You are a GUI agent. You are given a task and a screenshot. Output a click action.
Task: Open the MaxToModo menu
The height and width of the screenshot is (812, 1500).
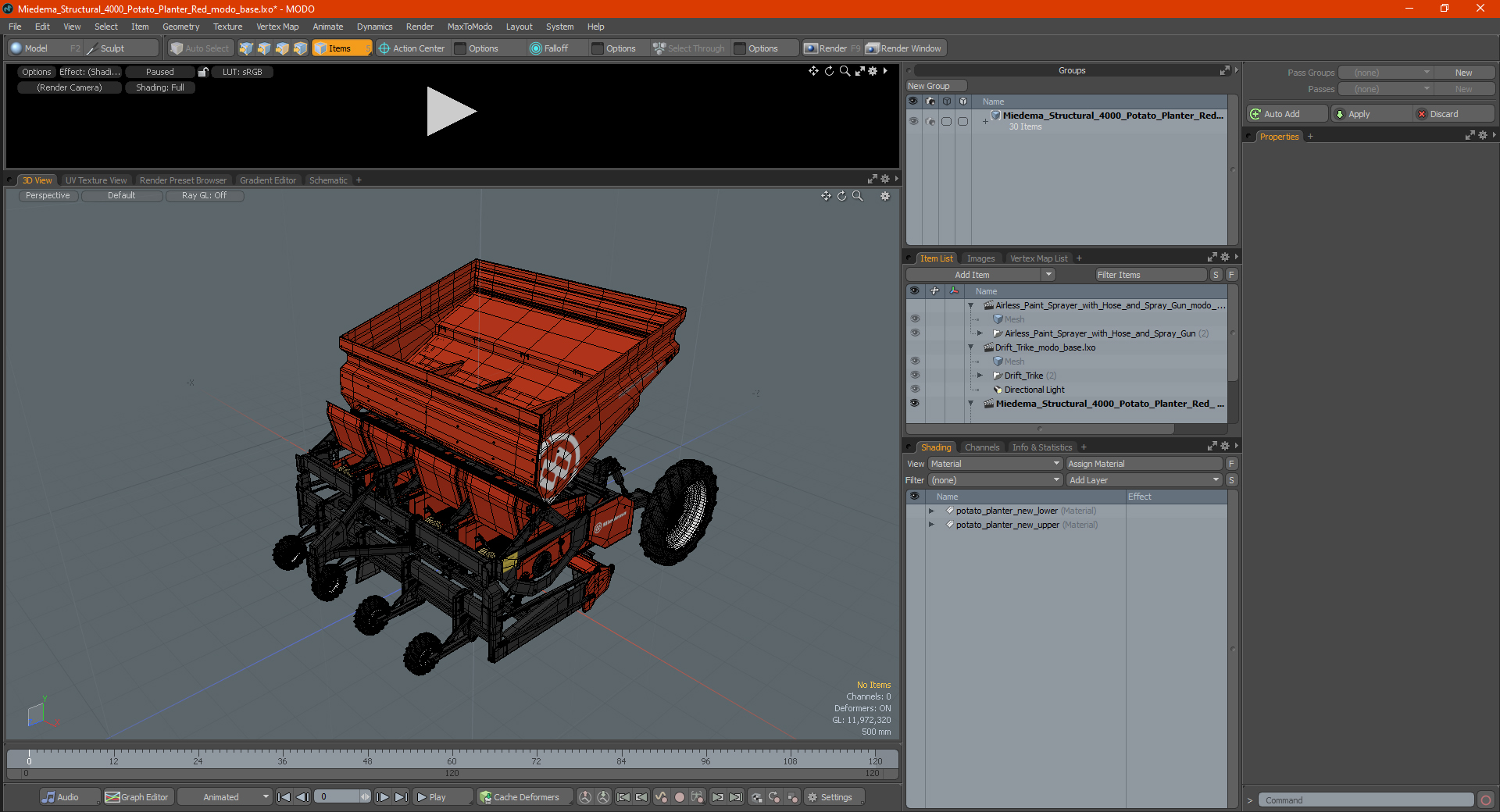(470, 27)
